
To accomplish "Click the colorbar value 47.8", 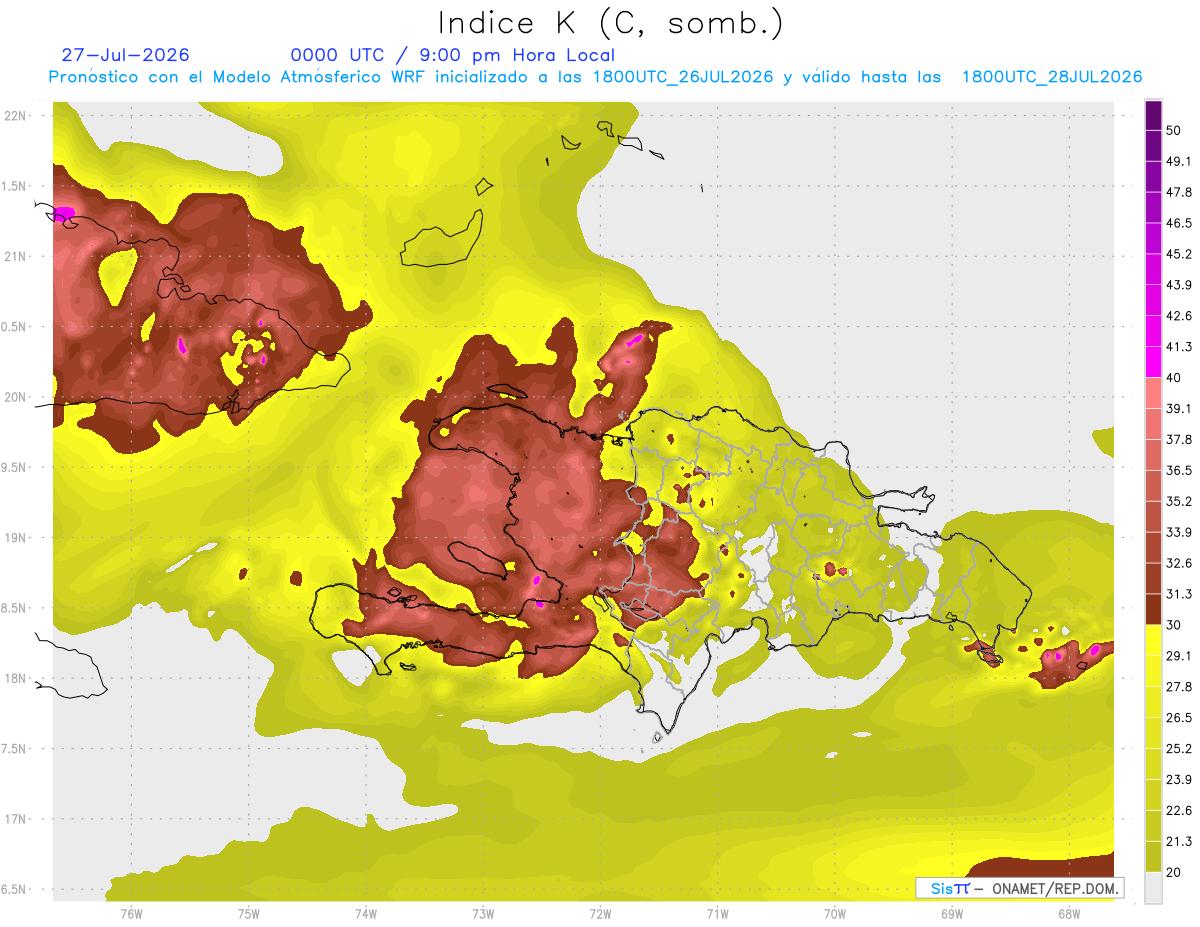I will [x=1178, y=192].
